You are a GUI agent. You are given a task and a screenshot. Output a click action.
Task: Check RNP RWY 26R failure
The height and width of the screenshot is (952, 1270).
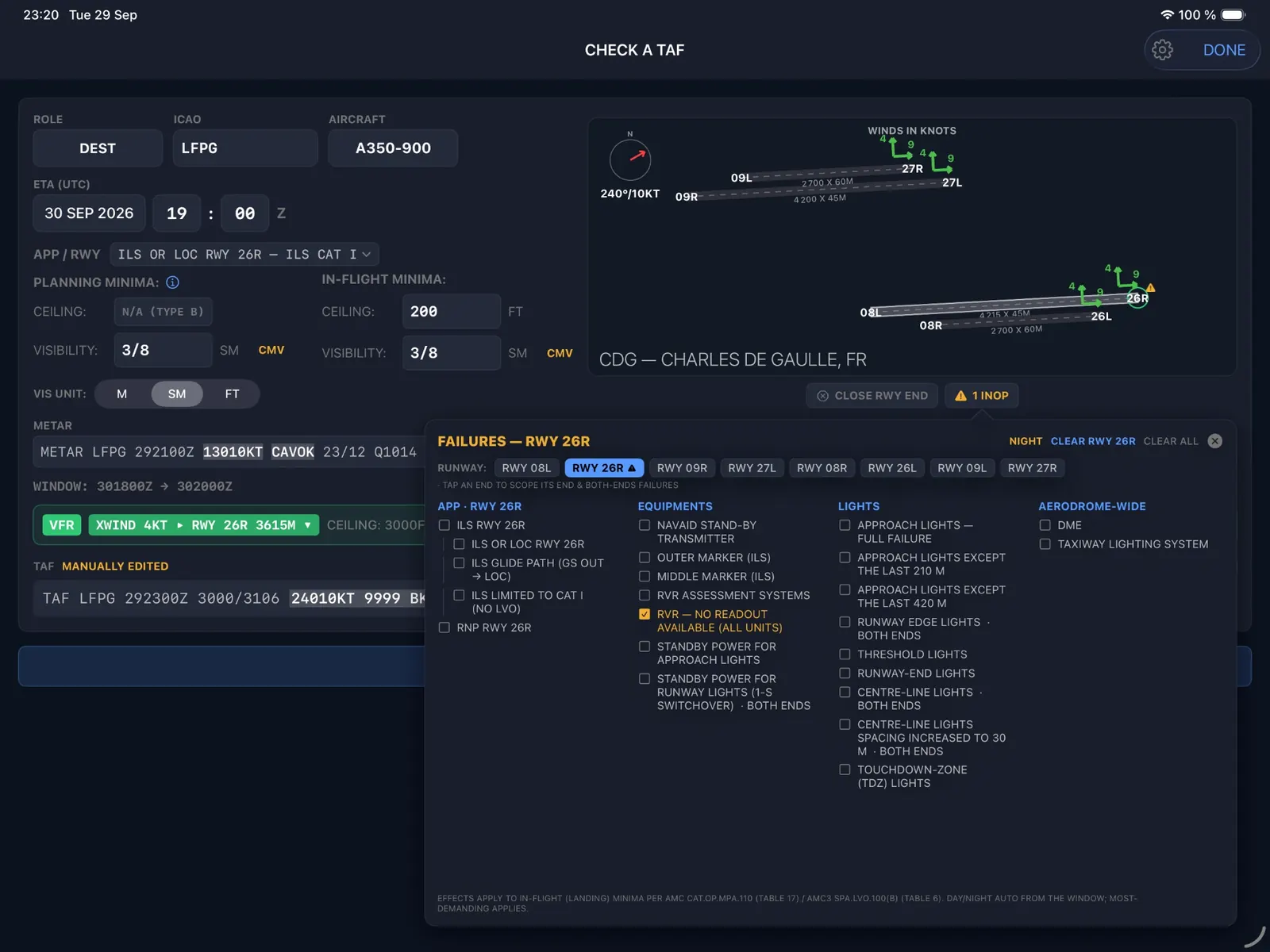click(x=444, y=628)
